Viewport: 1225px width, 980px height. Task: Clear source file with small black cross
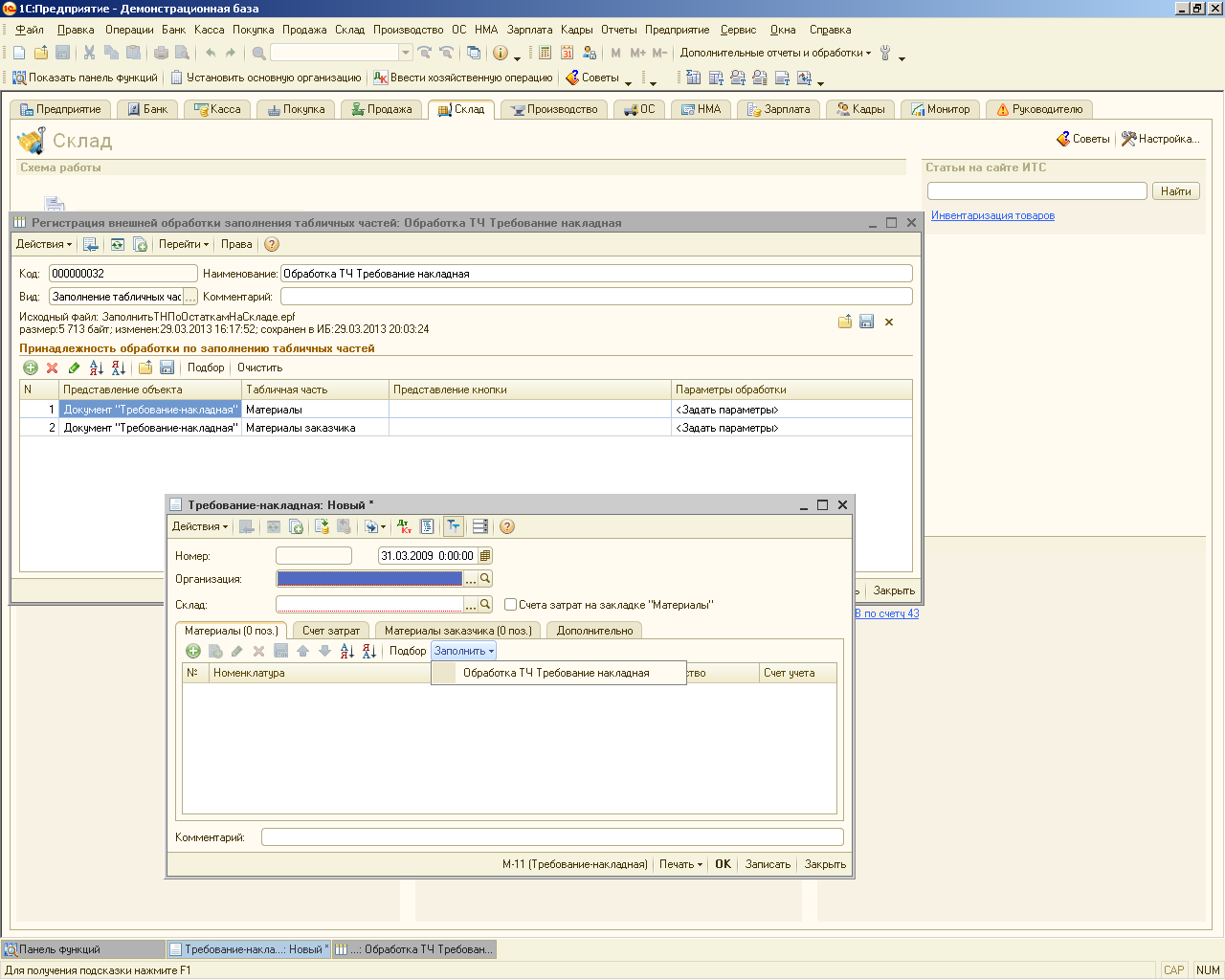pyautogui.click(x=889, y=322)
